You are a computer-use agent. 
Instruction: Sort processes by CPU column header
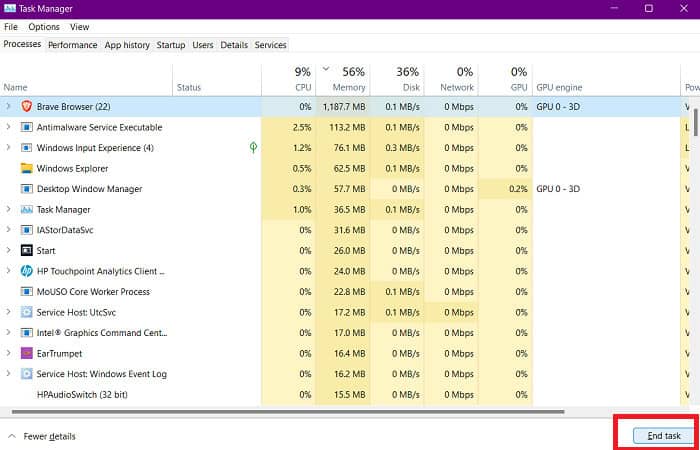click(x=288, y=80)
